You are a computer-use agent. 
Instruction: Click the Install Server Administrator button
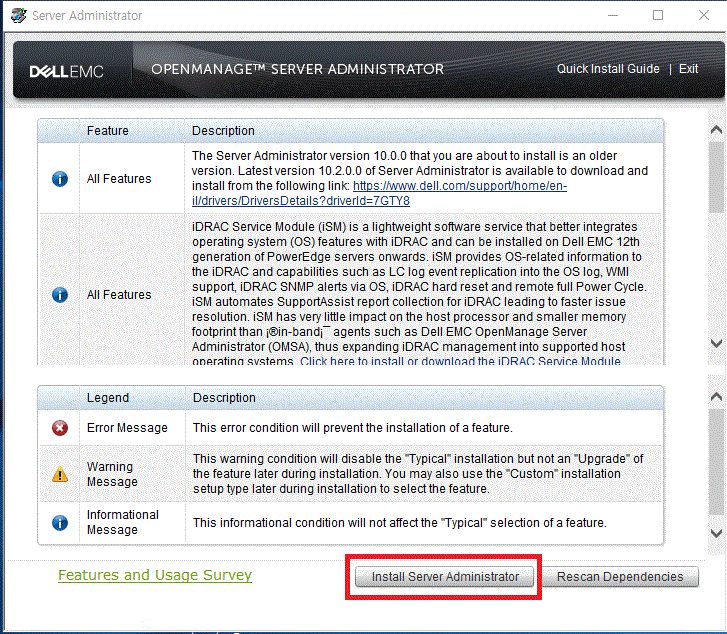tap(444, 576)
